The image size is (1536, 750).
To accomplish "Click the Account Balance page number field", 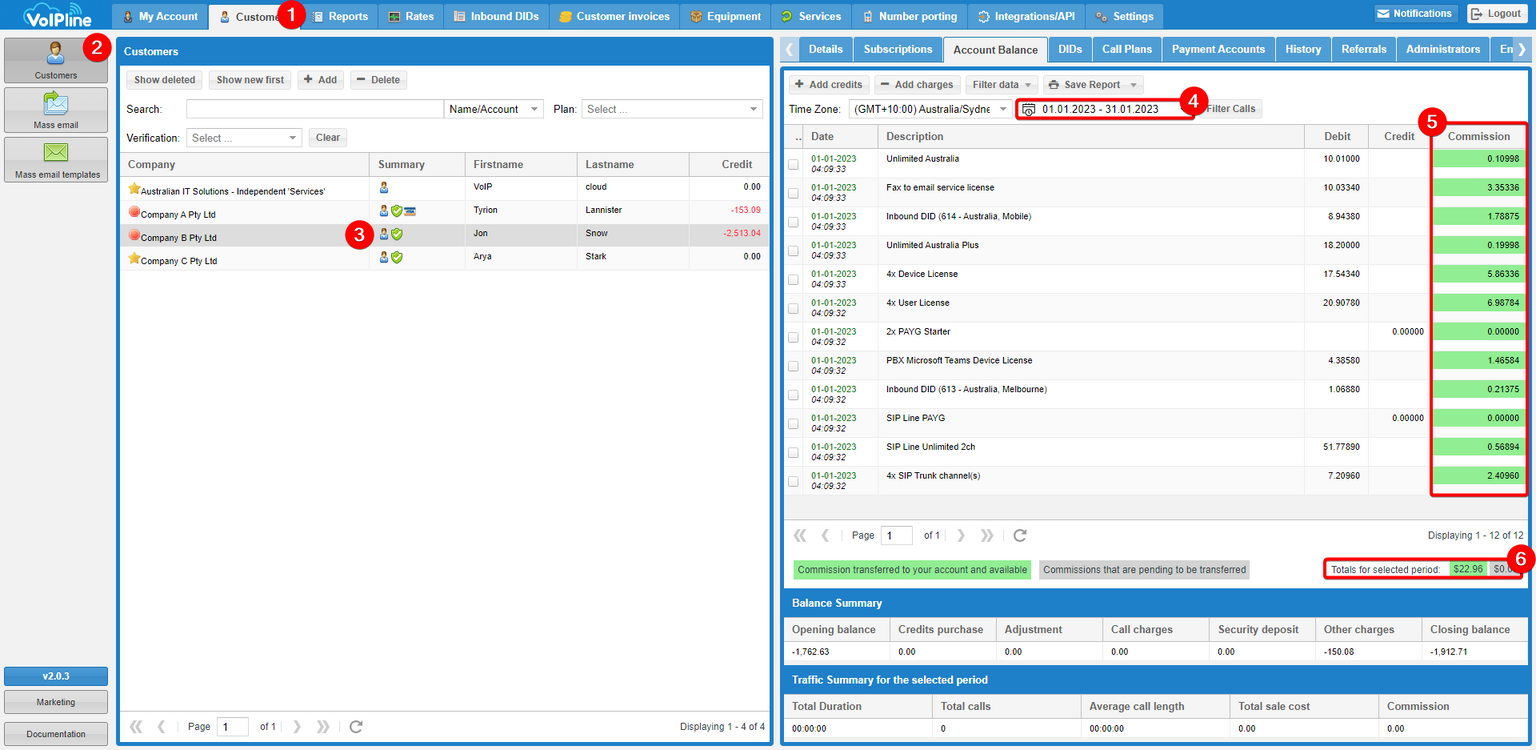I will (896, 536).
